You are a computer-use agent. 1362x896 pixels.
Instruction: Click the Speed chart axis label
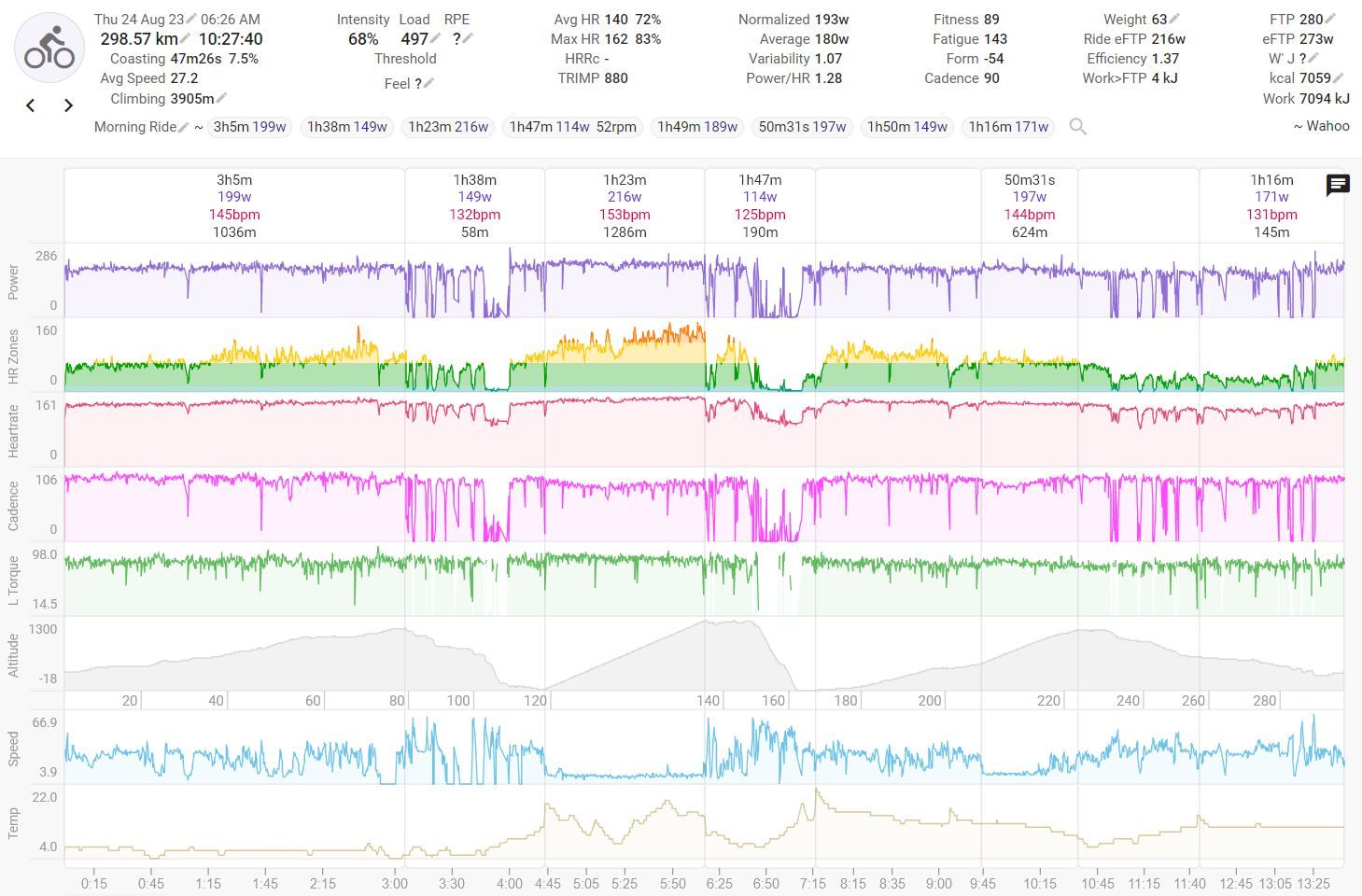coord(13,748)
